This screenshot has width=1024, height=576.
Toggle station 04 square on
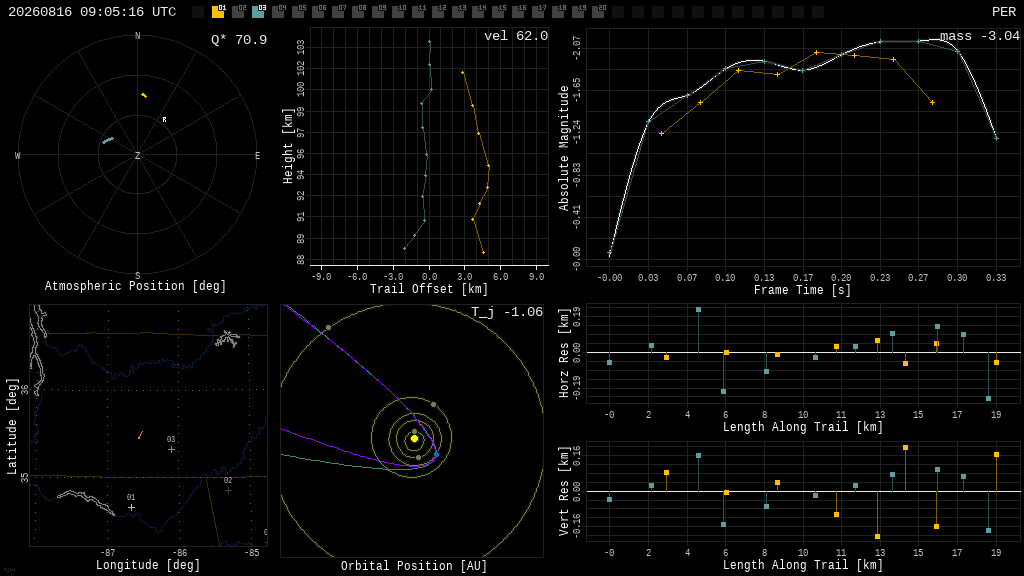tap(278, 12)
